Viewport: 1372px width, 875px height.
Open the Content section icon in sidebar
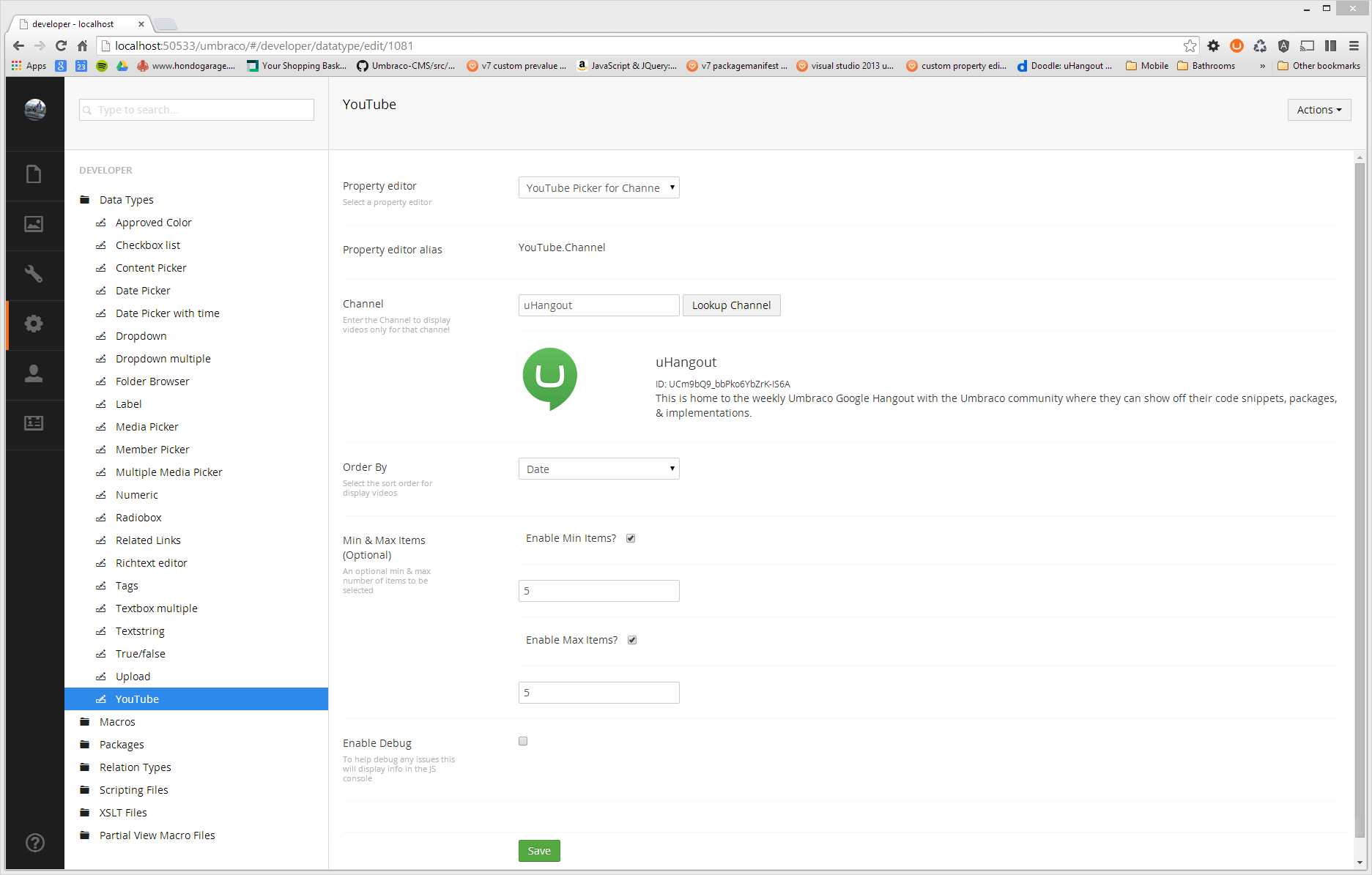point(34,174)
